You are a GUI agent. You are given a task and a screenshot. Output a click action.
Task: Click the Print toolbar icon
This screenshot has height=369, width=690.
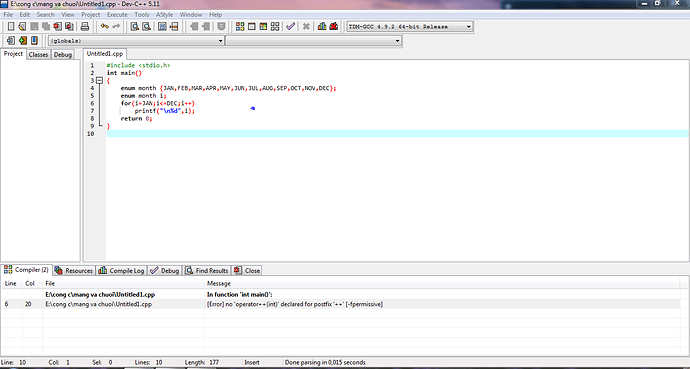[84, 26]
